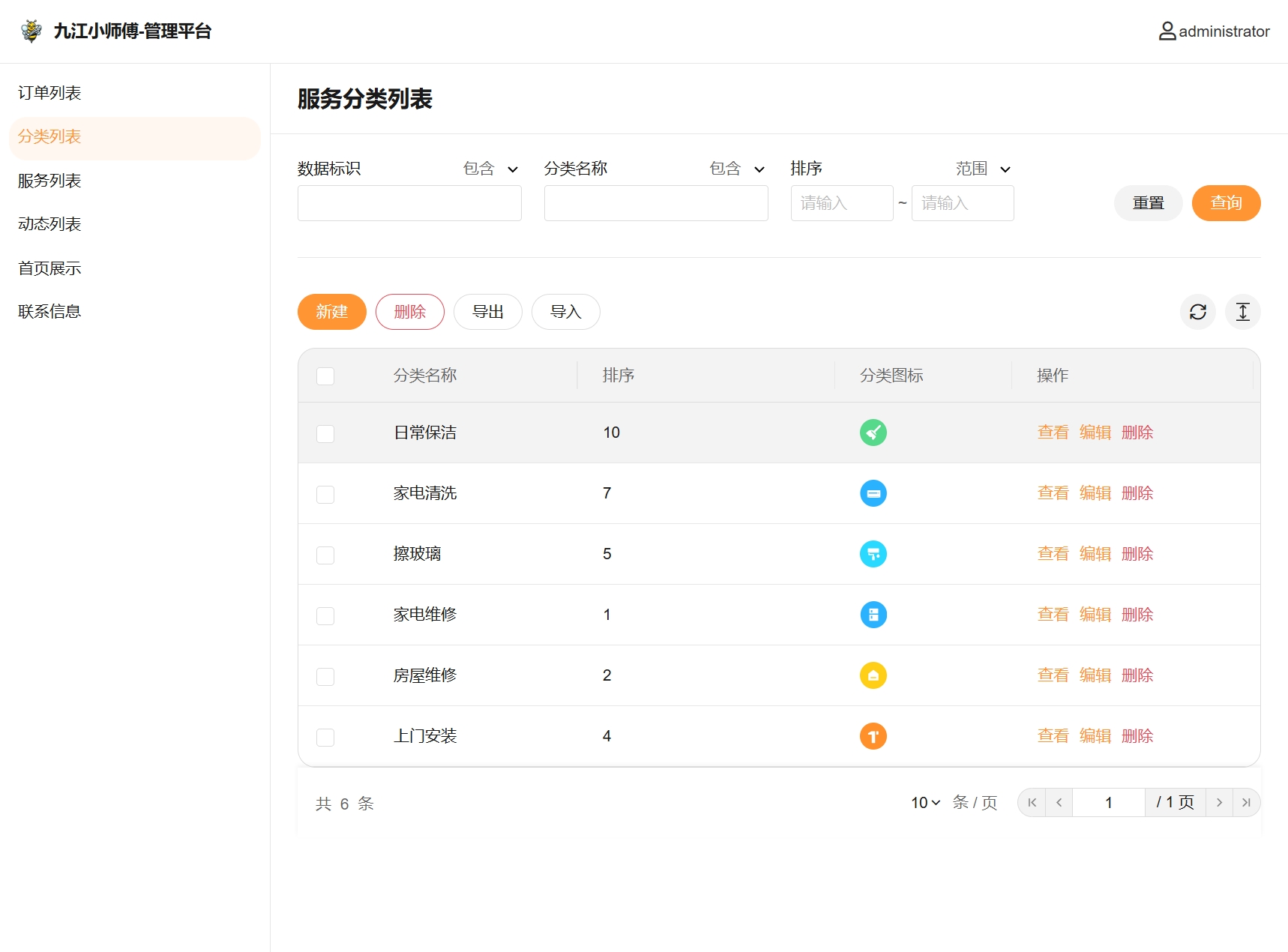Check the 家电清洗 row checkbox

click(x=325, y=495)
